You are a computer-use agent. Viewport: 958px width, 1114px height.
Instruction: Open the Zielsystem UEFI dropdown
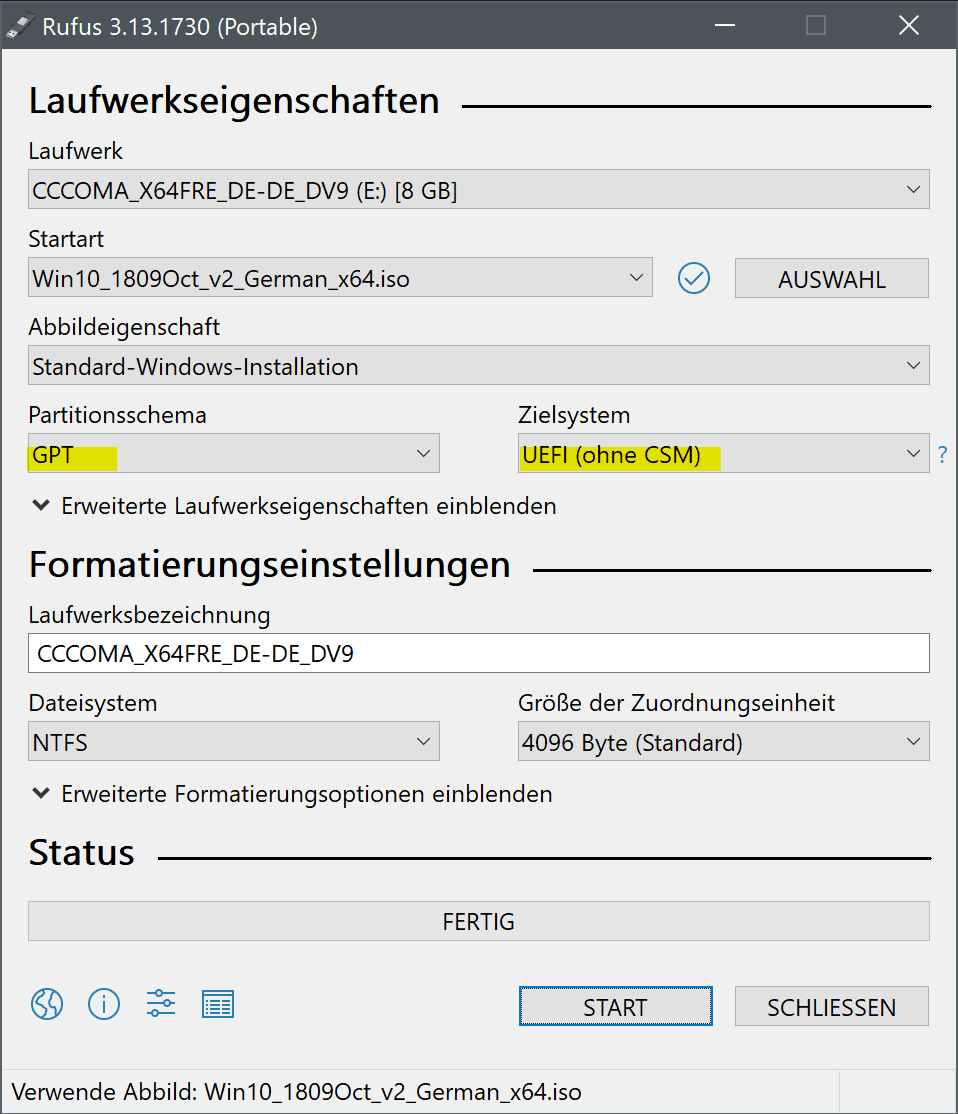coord(723,453)
